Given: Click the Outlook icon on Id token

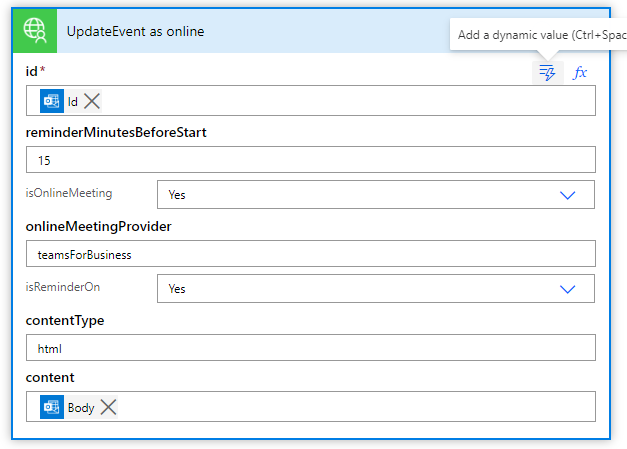Looking at the screenshot, I should pyautogui.click(x=52, y=101).
